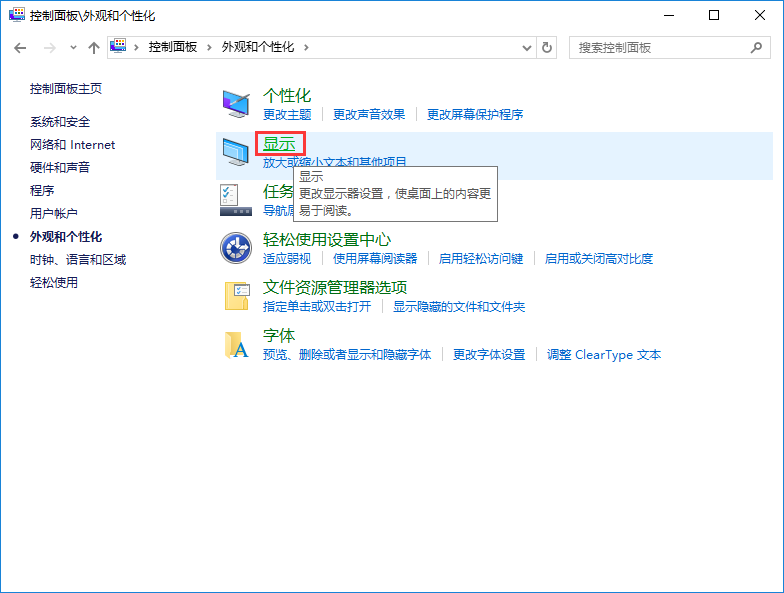The image size is (784, 593).
Task: Click the Display (显示) monitor icon
Action: pyautogui.click(x=236, y=152)
